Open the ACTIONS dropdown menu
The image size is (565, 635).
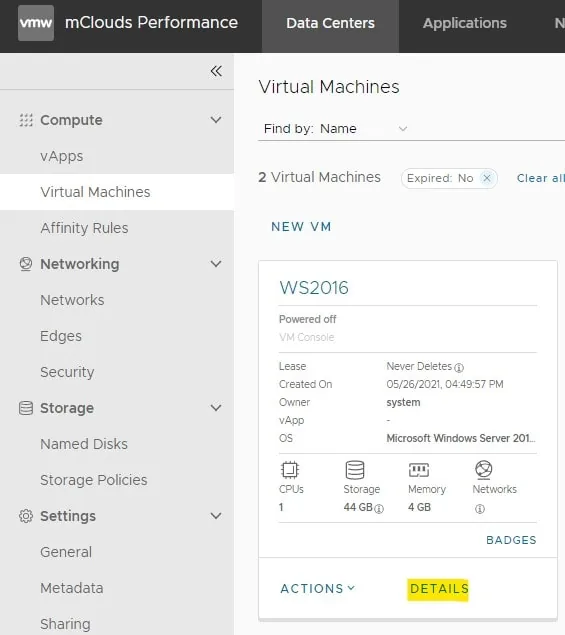pos(318,588)
